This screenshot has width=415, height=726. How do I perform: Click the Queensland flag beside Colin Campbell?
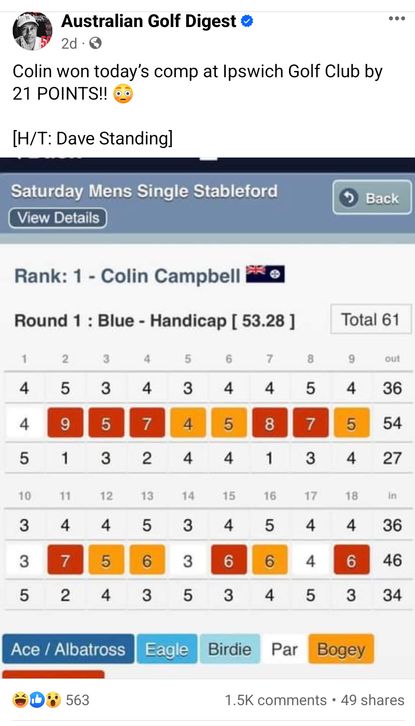[265, 274]
